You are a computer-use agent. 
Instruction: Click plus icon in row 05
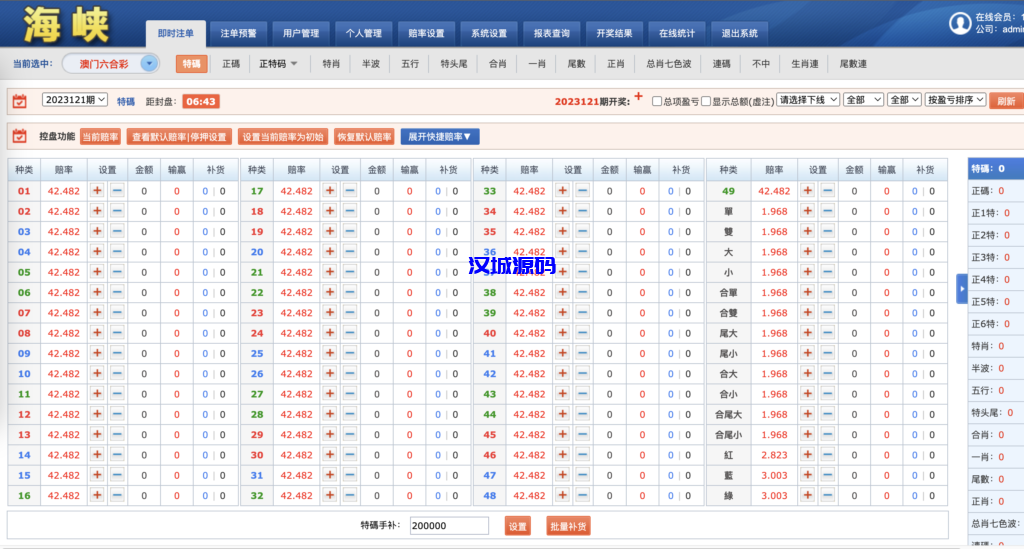point(97,272)
